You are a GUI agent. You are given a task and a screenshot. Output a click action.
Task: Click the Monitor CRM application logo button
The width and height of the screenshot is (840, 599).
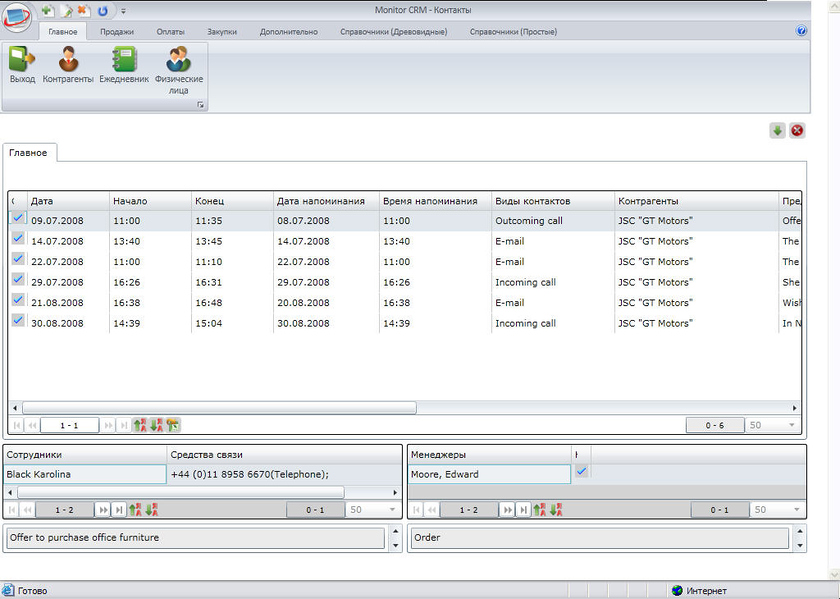pyautogui.click(x=18, y=18)
